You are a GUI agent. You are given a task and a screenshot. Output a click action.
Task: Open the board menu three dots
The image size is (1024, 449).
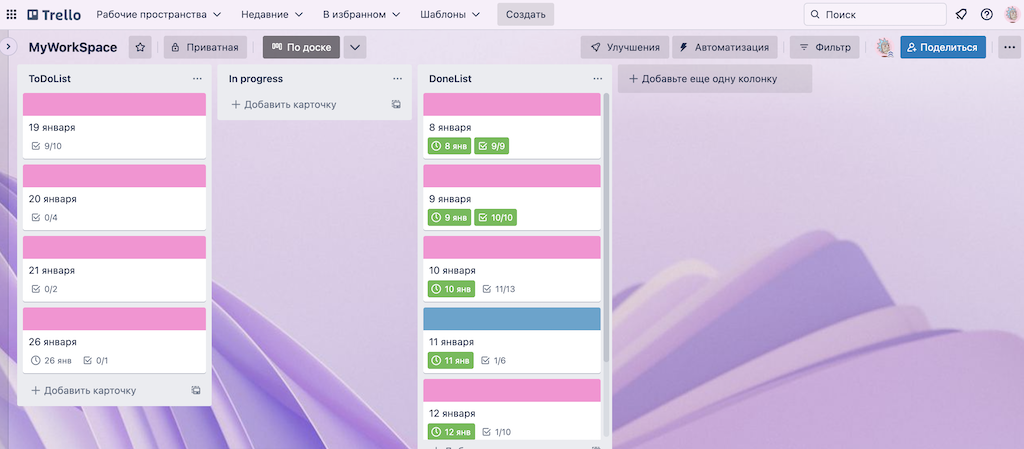(1010, 48)
